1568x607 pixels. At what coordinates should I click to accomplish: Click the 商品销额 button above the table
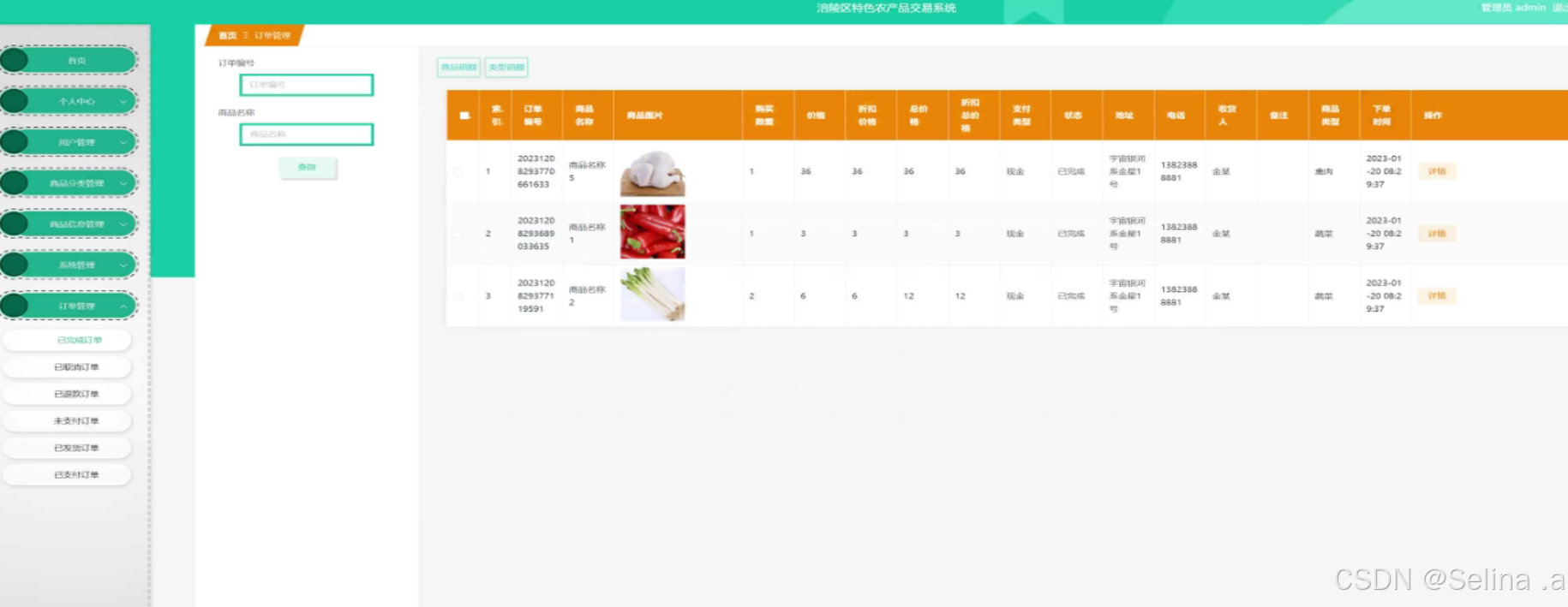pos(458,68)
